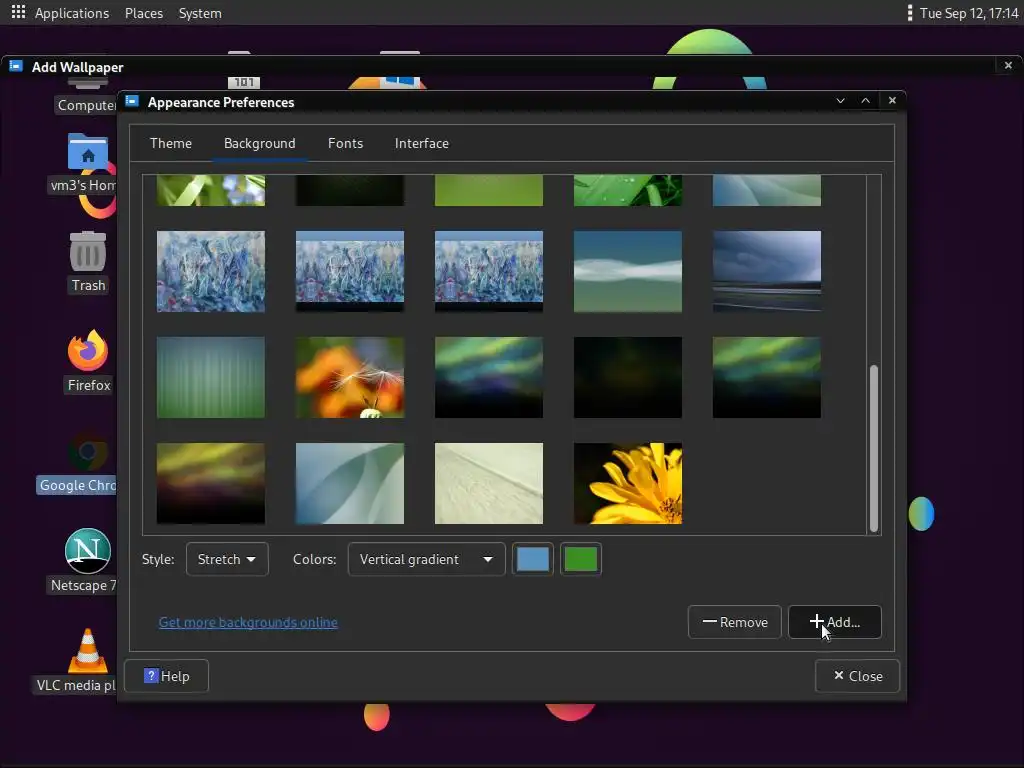Select the stormy grey-blue sky wallpaper

(767, 271)
